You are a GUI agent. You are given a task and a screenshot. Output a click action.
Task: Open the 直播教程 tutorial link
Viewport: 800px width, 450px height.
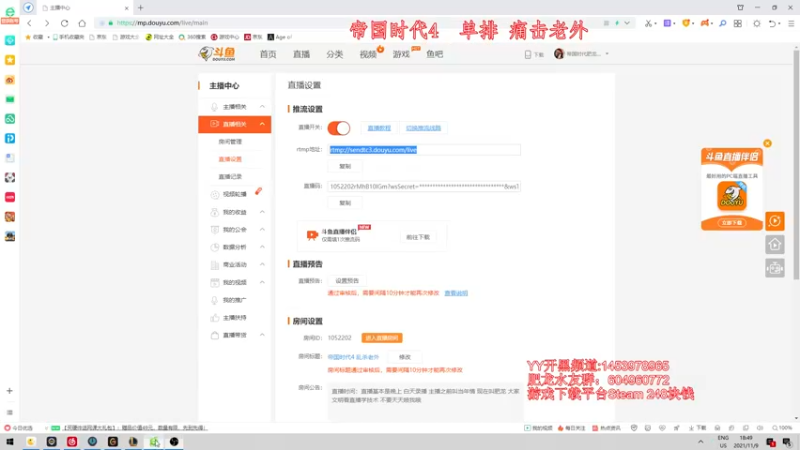[379, 128]
